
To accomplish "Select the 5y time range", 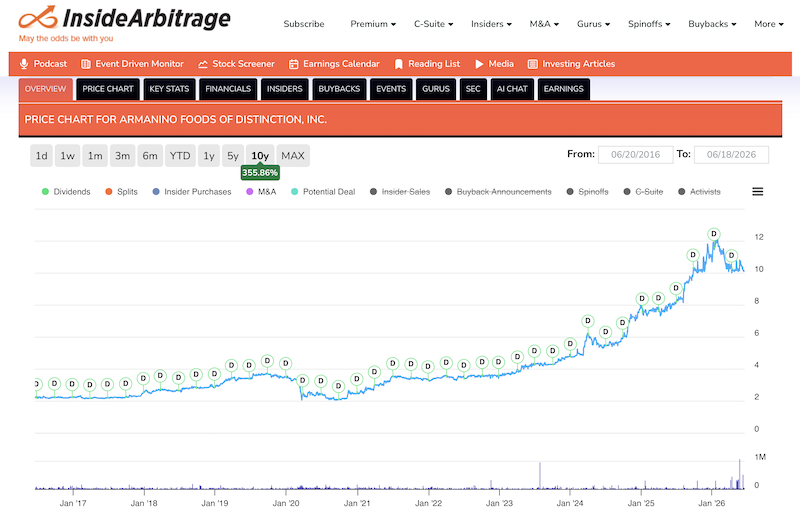I will coord(233,156).
